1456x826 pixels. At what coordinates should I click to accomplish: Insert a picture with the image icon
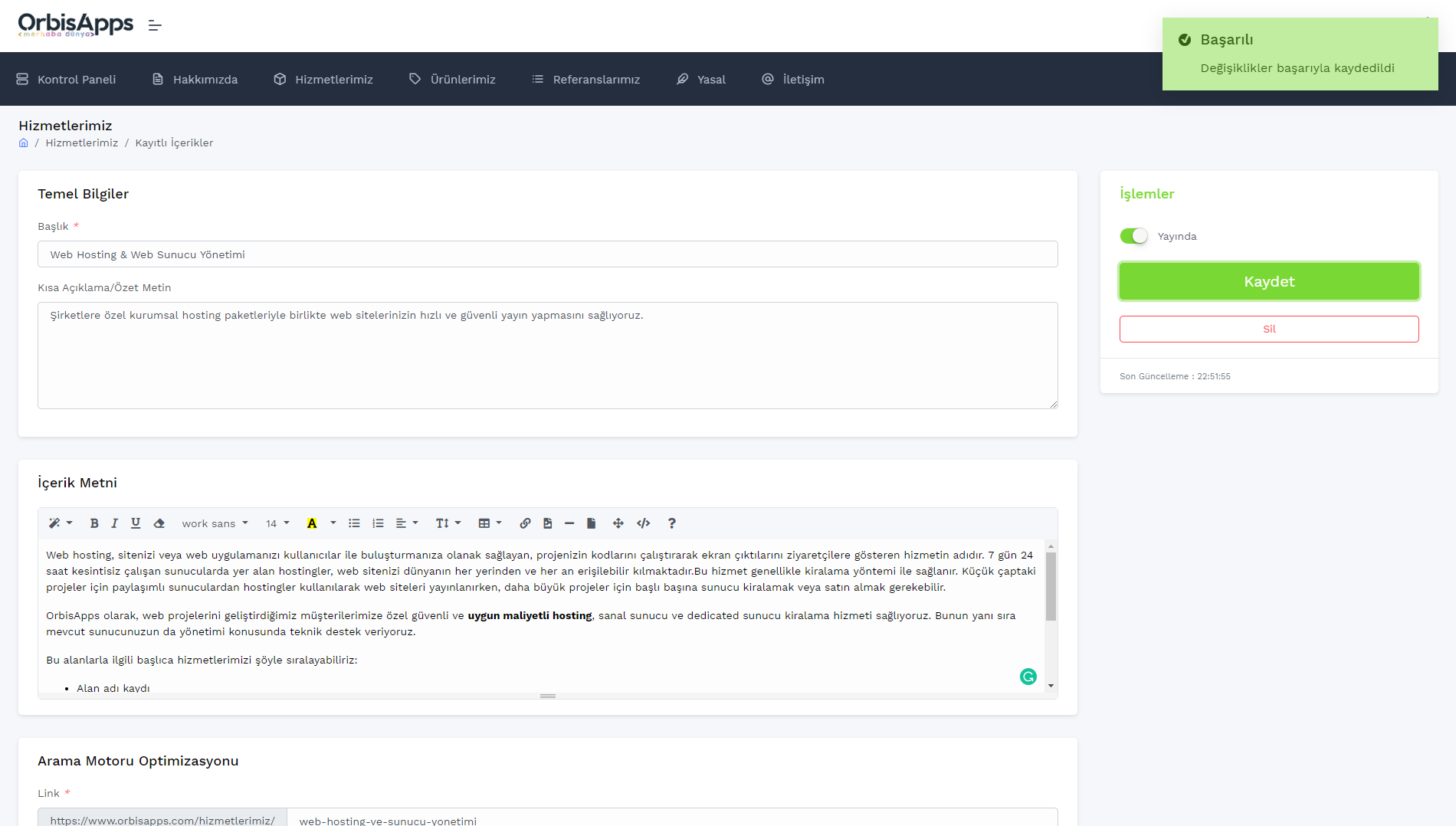[x=547, y=523]
